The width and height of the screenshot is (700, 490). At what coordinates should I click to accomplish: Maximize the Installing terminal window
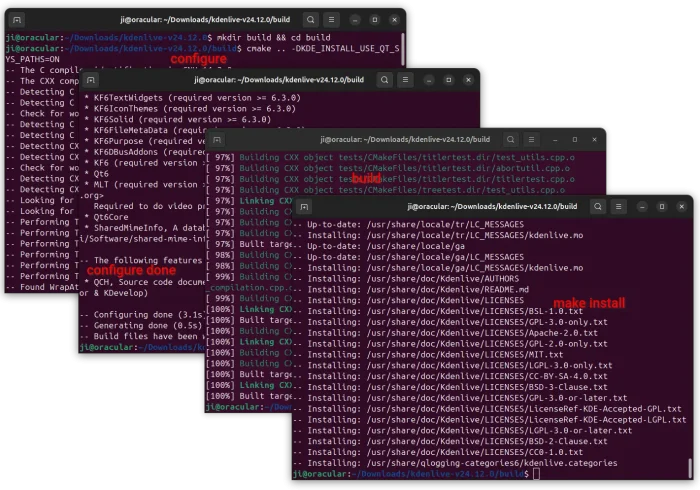point(662,207)
